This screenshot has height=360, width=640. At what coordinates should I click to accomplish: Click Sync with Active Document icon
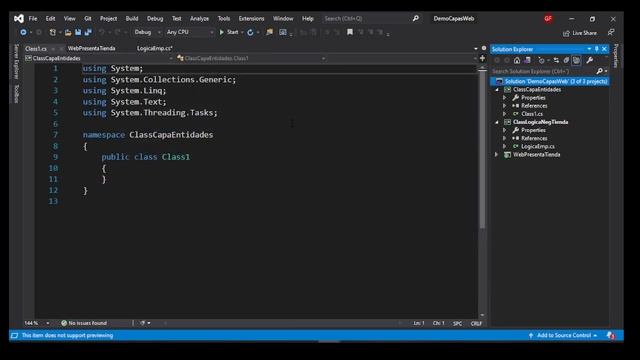click(556, 60)
